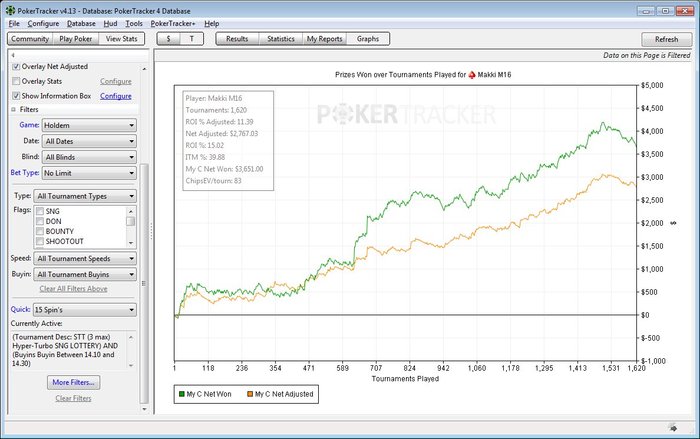Viewport: 700px width, 439px height.
Task: Check the SHOOTOUT flag
Action: tap(40, 242)
